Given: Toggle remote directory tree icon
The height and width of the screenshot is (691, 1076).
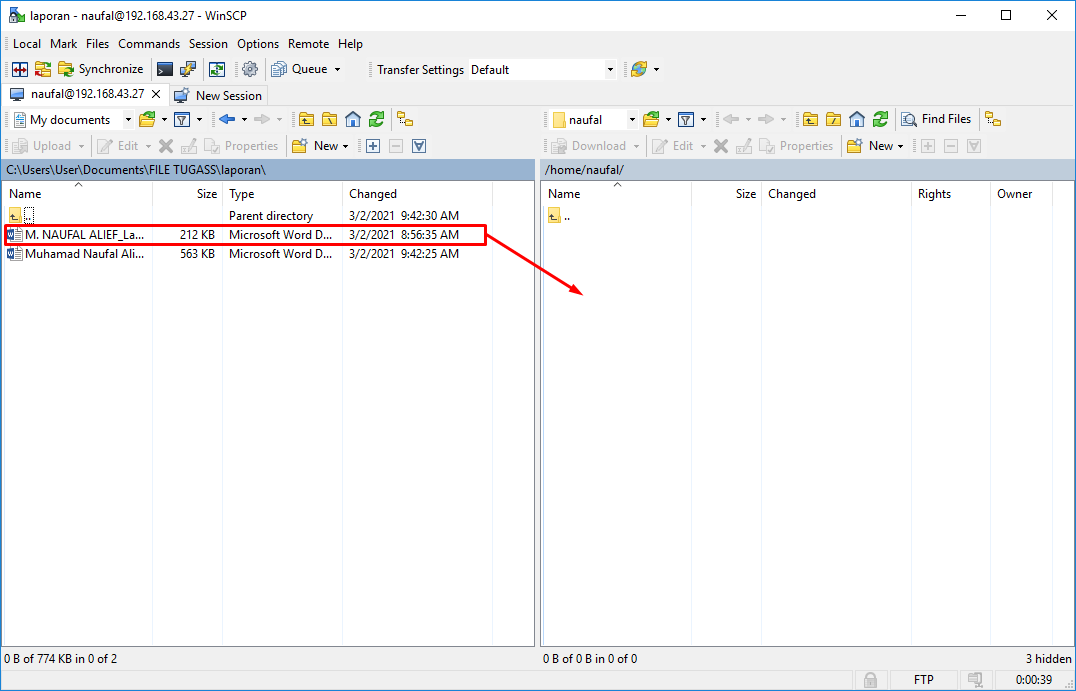Looking at the screenshot, I should (x=993, y=119).
